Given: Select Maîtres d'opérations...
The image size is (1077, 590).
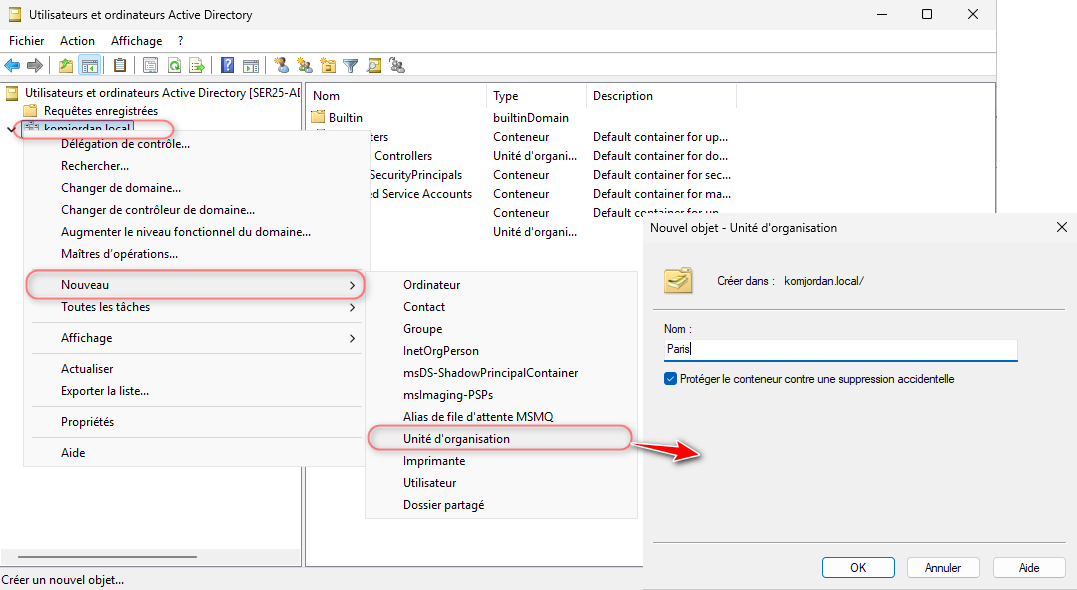Looking at the screenshot, I should 120,253.
